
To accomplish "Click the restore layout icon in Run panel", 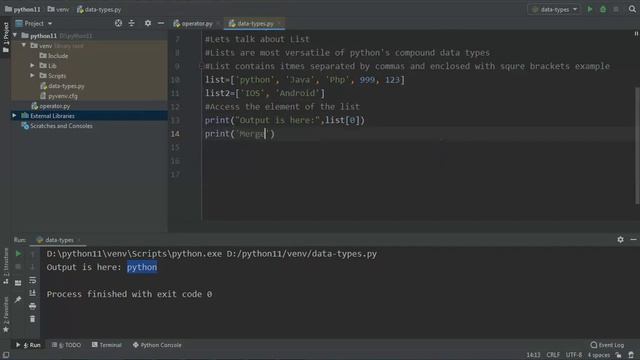I will click(18, 282).
